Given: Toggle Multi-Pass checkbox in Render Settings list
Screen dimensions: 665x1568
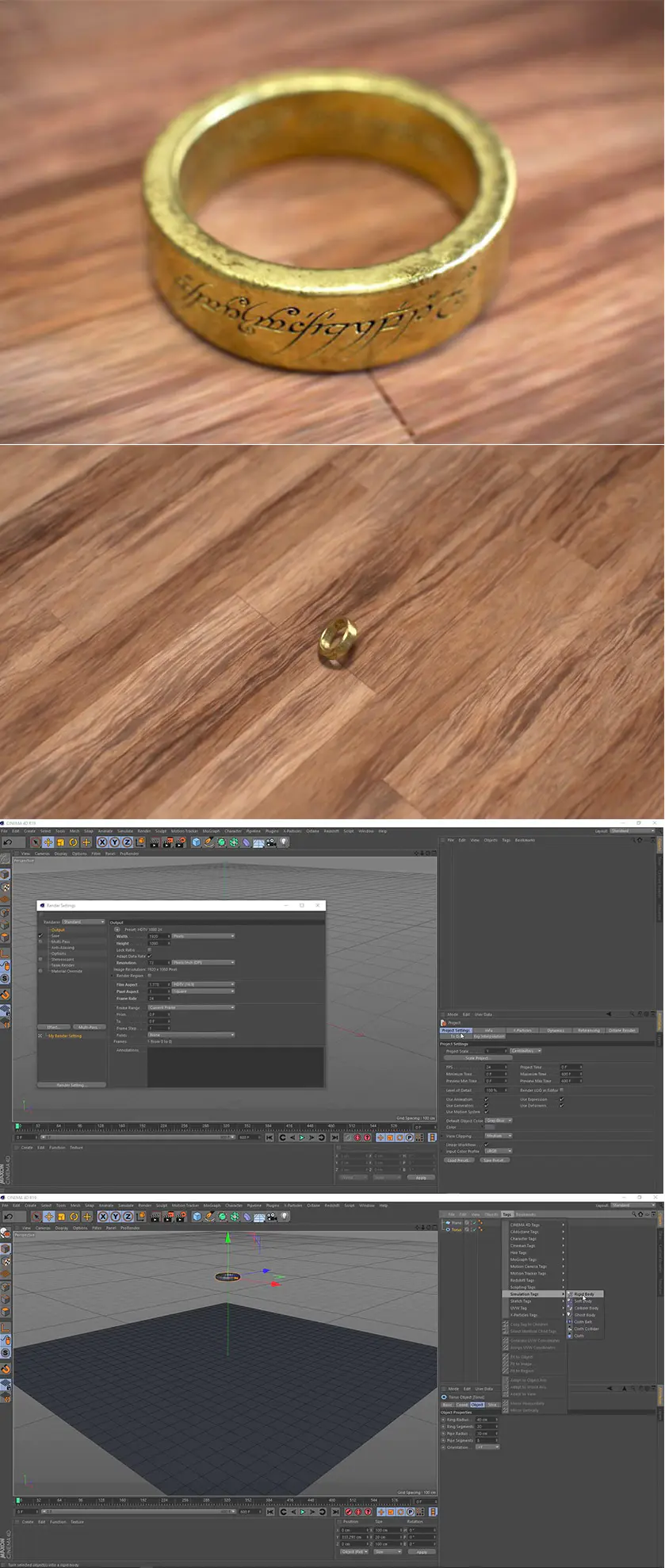Looking at the screenshot, I should (40, 941).
